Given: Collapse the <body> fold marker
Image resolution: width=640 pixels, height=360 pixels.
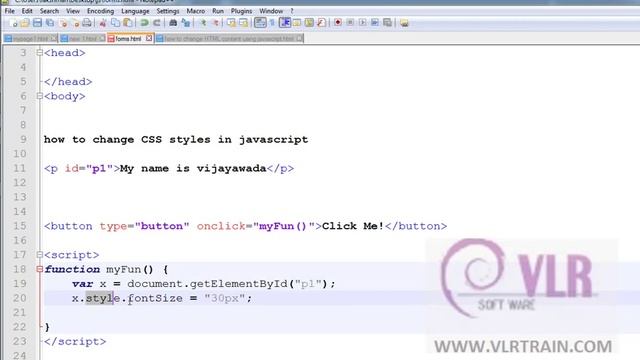Looking at the screenshot, I should (x=40, y=96).
